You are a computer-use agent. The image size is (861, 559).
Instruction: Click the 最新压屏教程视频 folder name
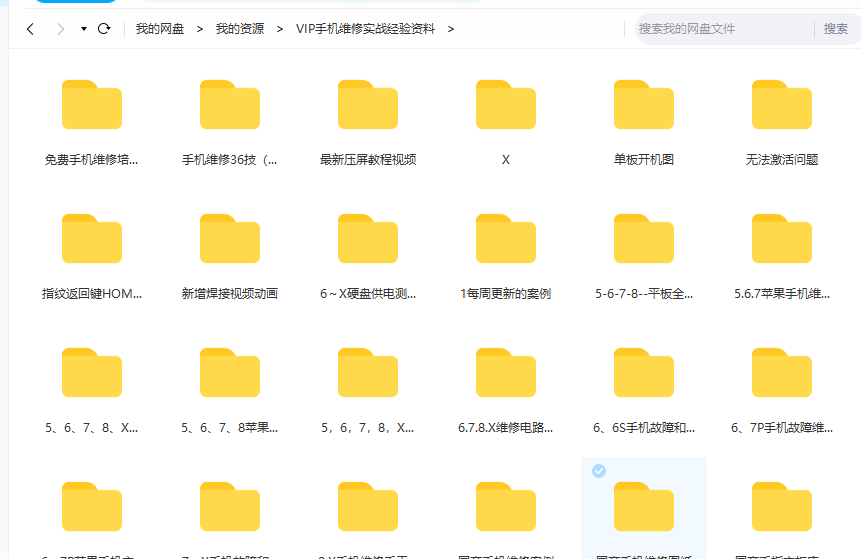click(368, 160)
